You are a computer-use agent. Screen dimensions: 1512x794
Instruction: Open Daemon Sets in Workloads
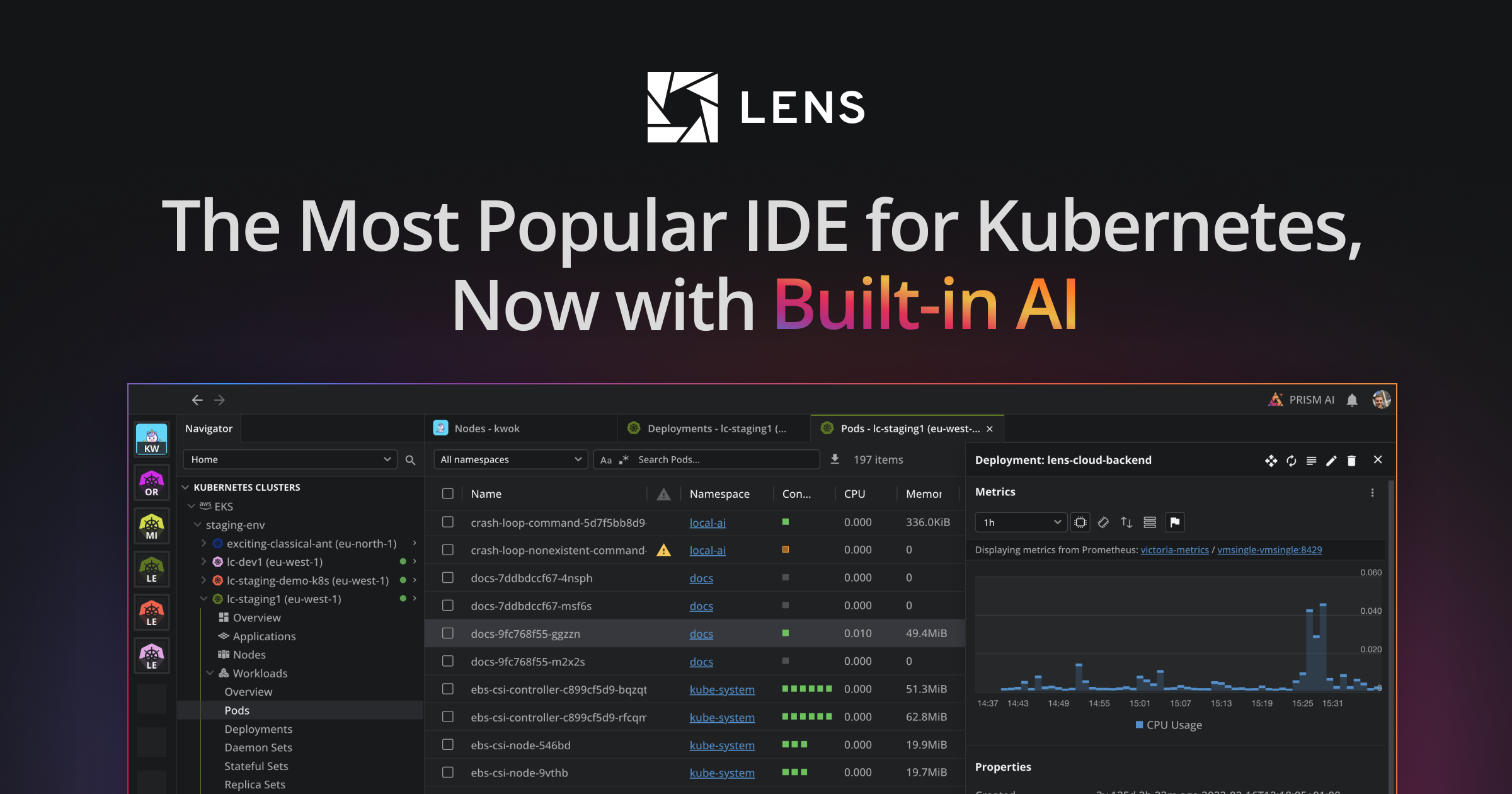pos(258,747)
